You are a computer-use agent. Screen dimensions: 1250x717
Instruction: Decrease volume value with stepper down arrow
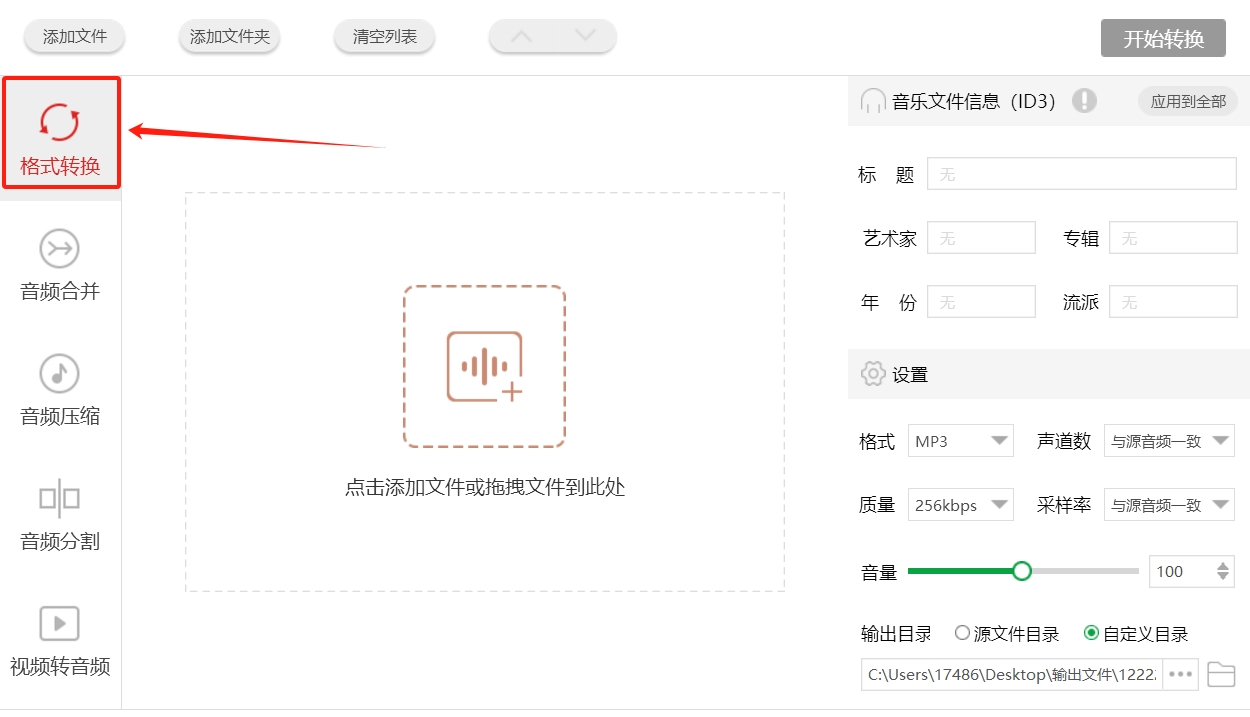[1223, 577]
